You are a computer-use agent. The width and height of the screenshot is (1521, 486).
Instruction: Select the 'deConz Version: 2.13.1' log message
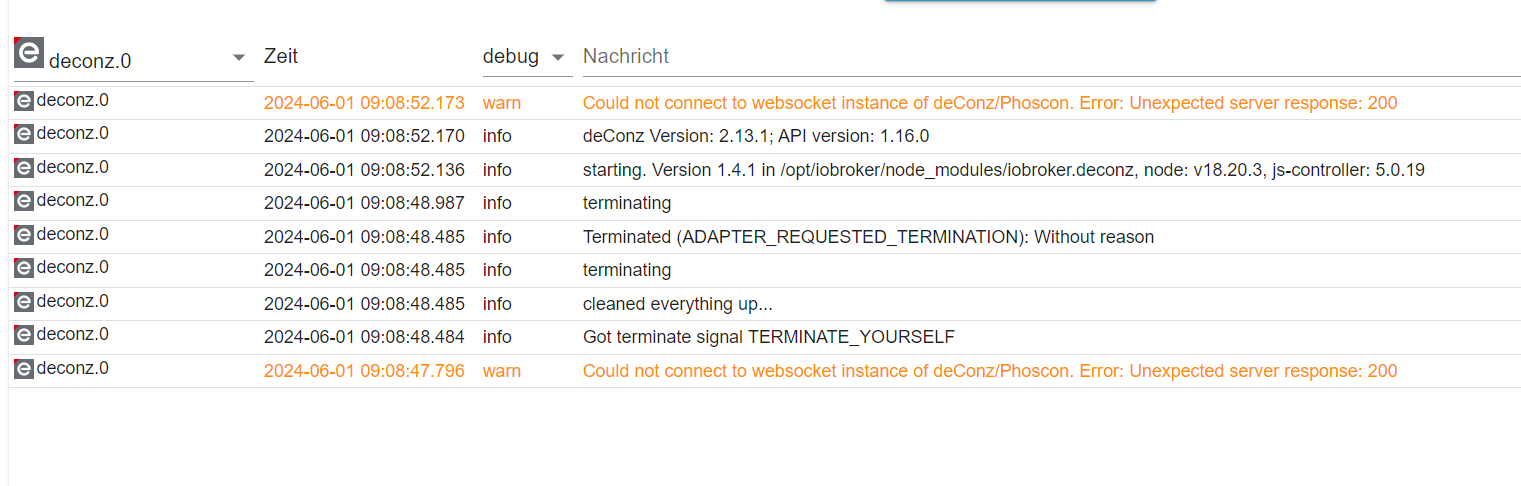coord(756,136)
